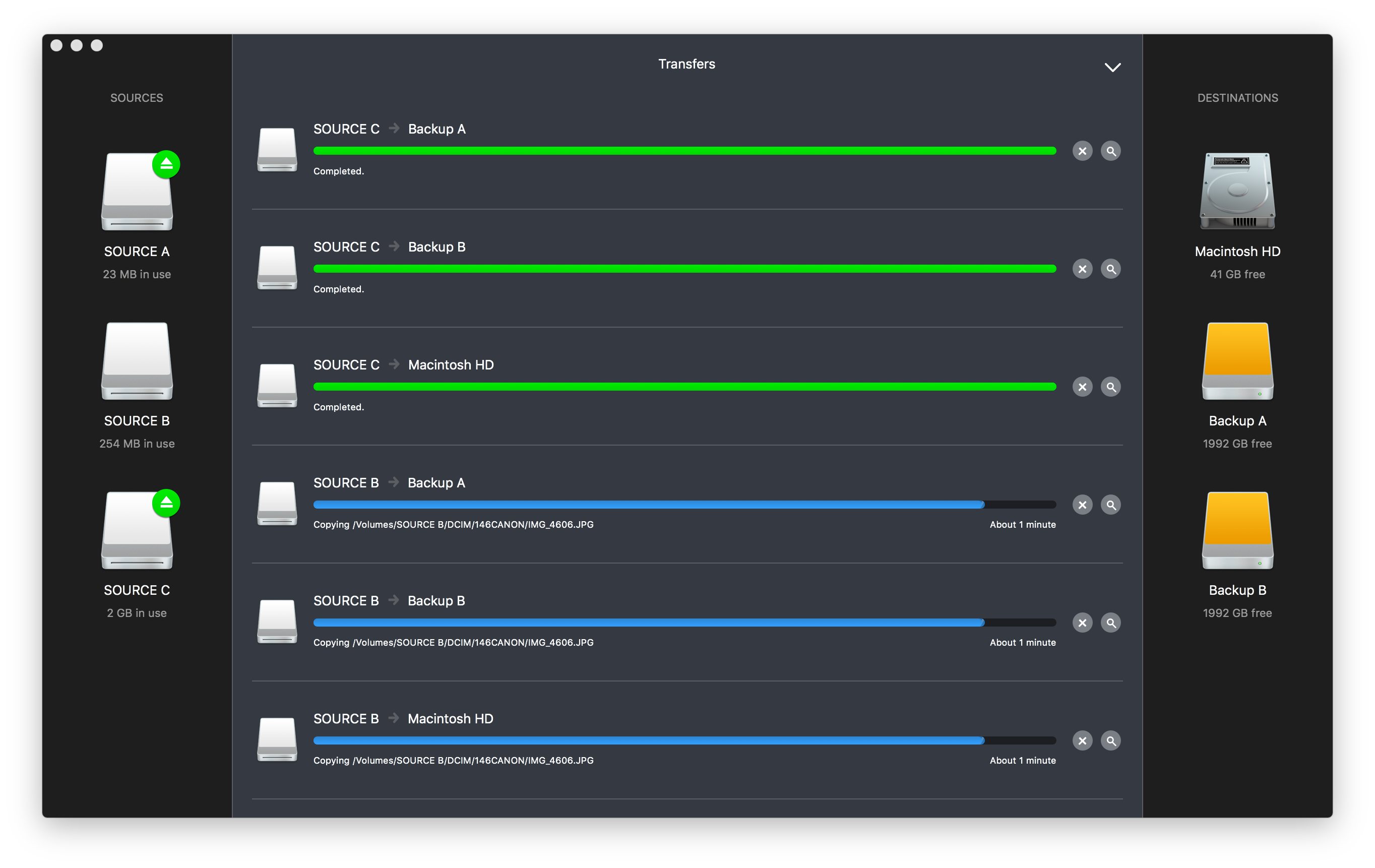Click drive thumbnail of SOURCE C to Backup B row
The image size is (1375, 868).
point(277,268)
